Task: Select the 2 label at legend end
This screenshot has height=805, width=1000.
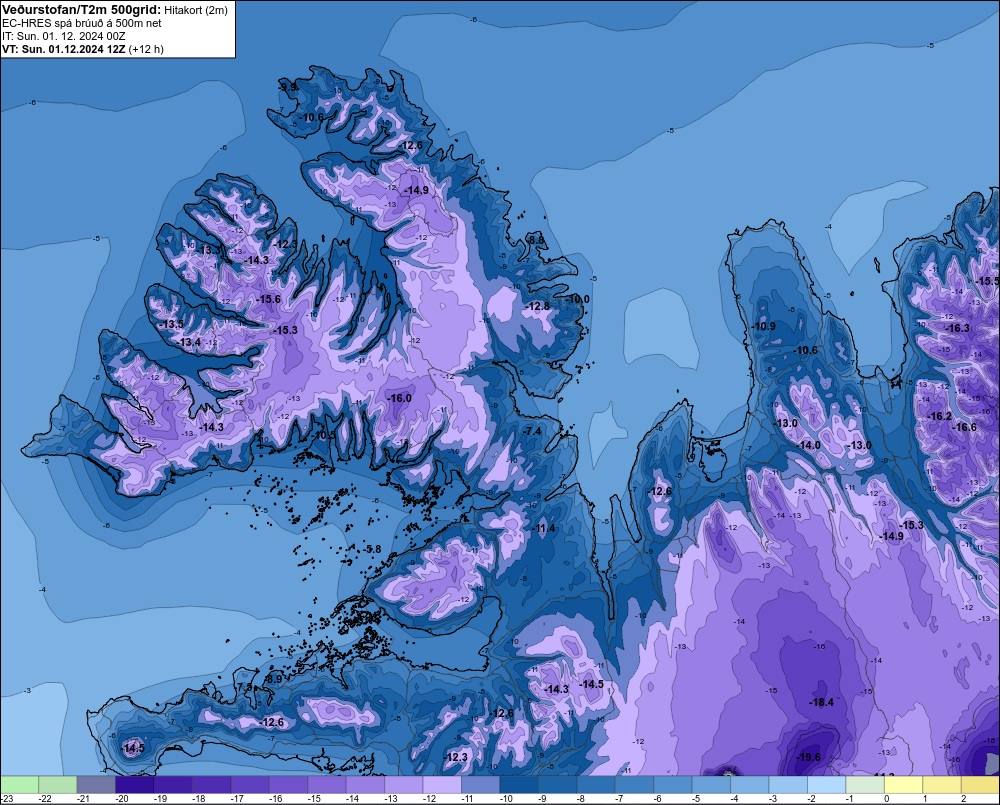Action: pyautogui.click(x=964, y=799)
